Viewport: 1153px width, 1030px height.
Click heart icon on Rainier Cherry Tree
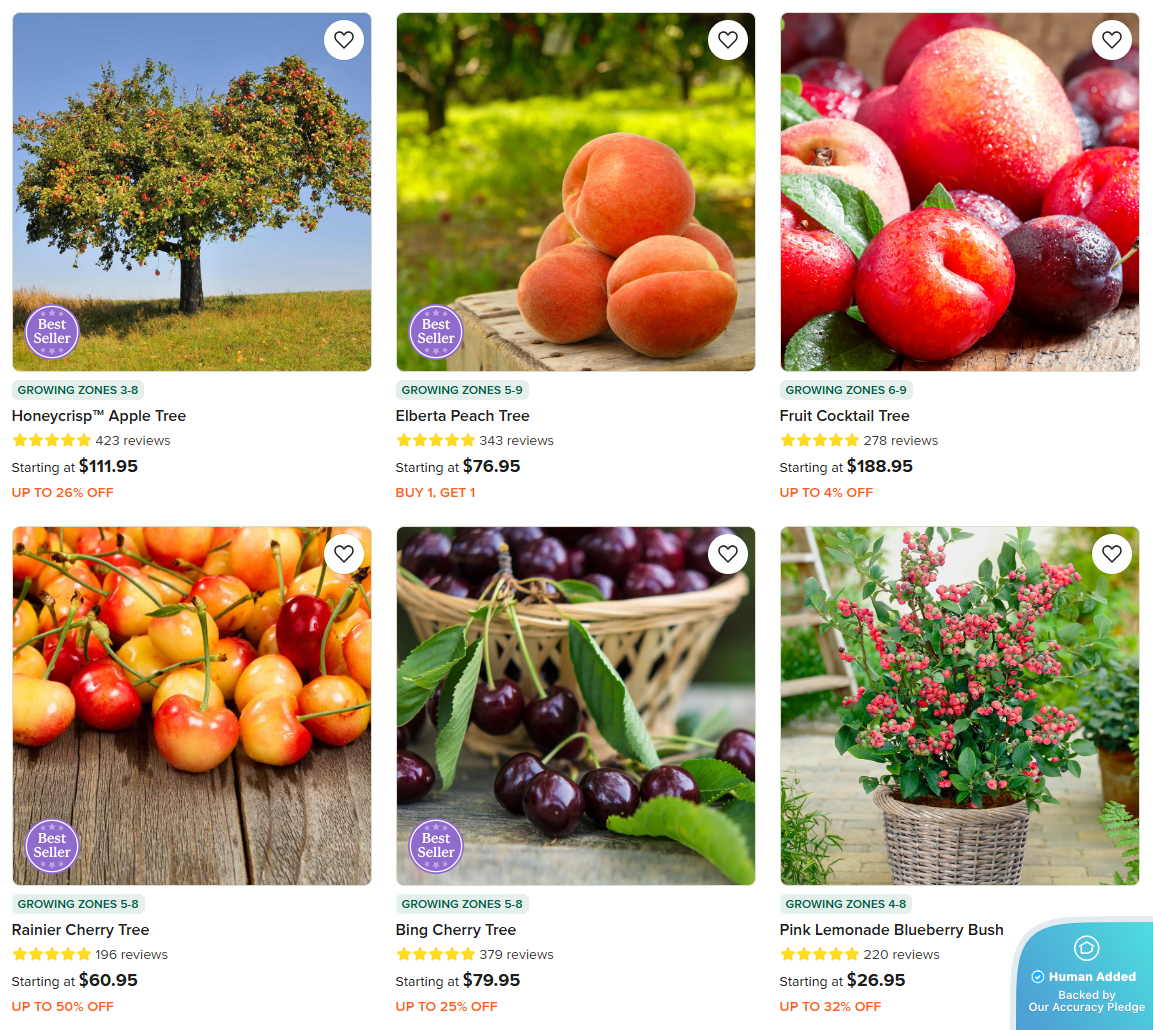tap(343, 554)
